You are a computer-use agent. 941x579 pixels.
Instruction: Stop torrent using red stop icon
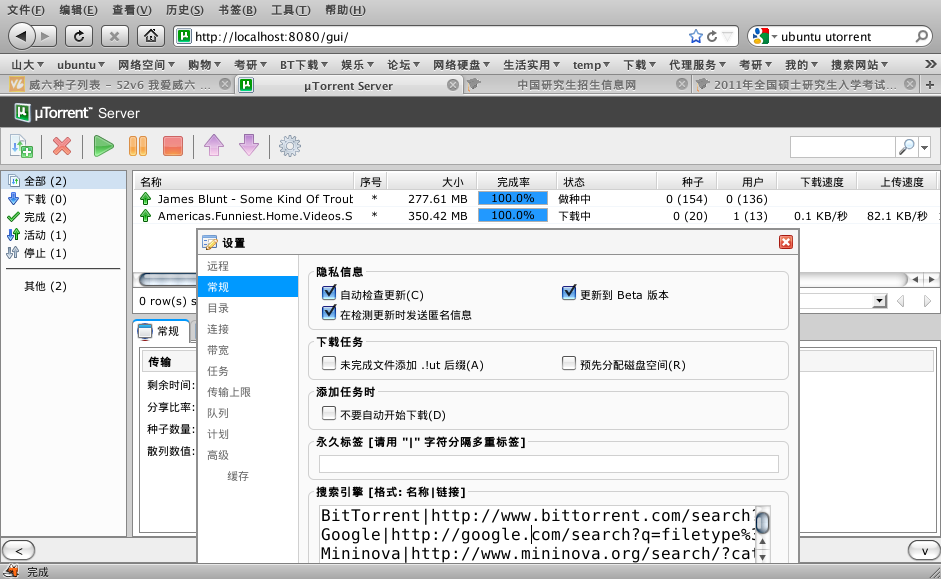[x=171, y=146]
